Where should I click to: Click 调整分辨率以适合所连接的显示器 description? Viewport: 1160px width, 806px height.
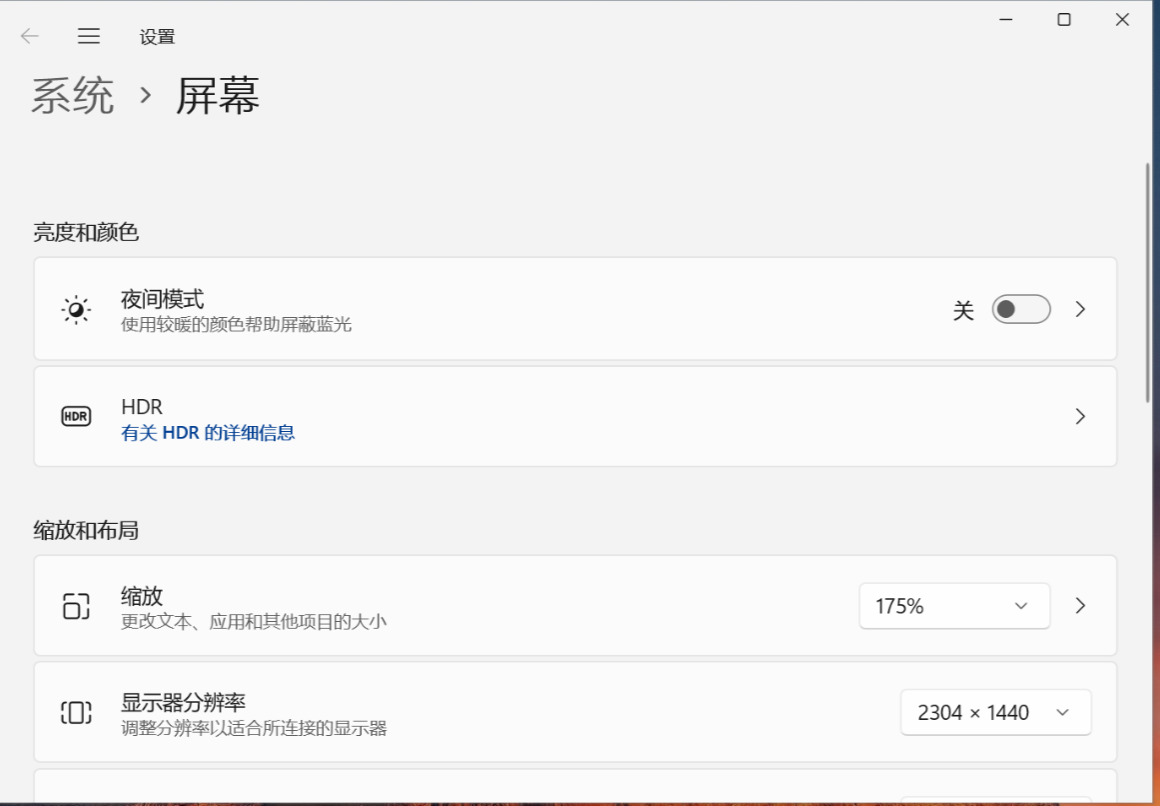pos(254,728)
